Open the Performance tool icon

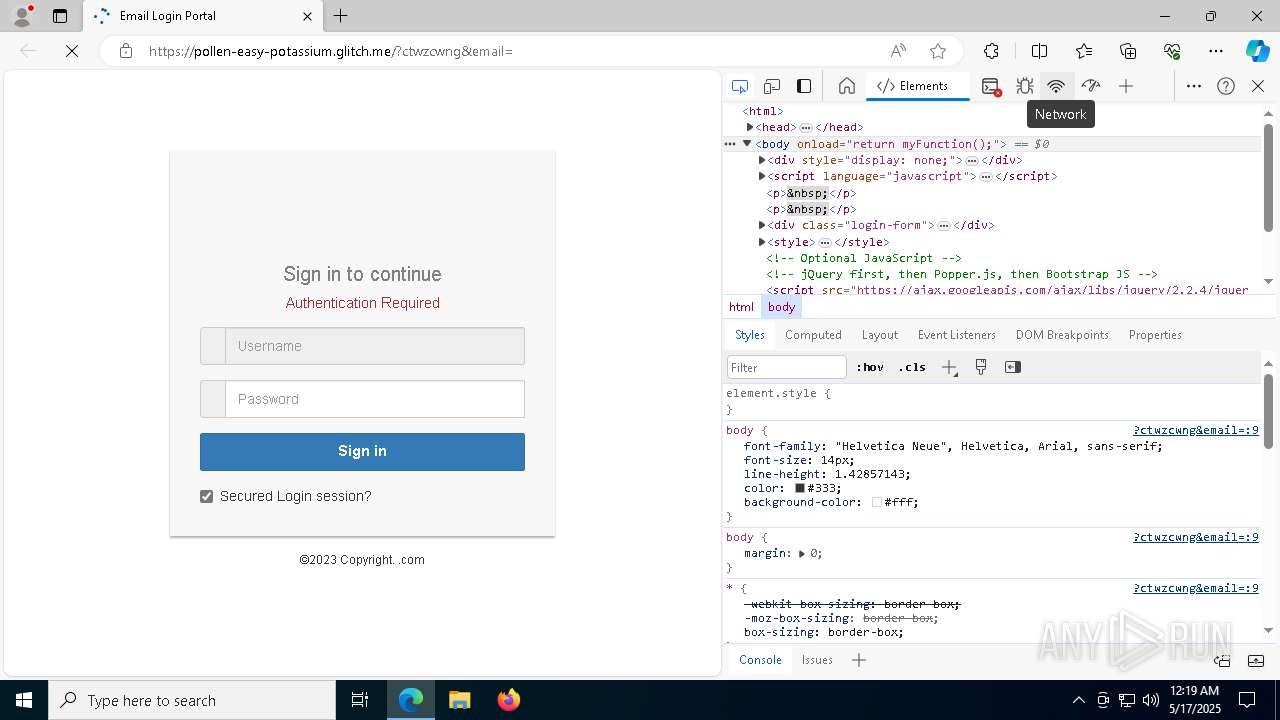[1091, 86]
